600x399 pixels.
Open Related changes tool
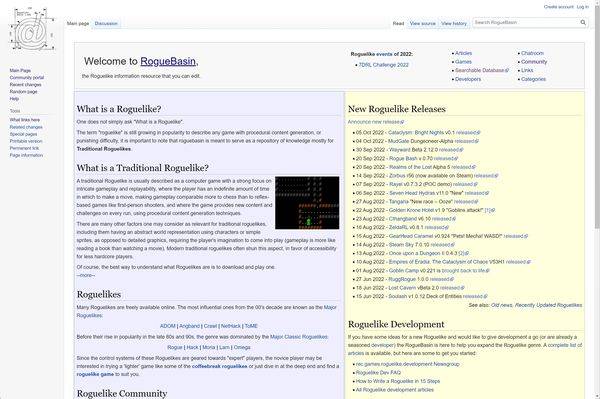[x=26, y=127]
